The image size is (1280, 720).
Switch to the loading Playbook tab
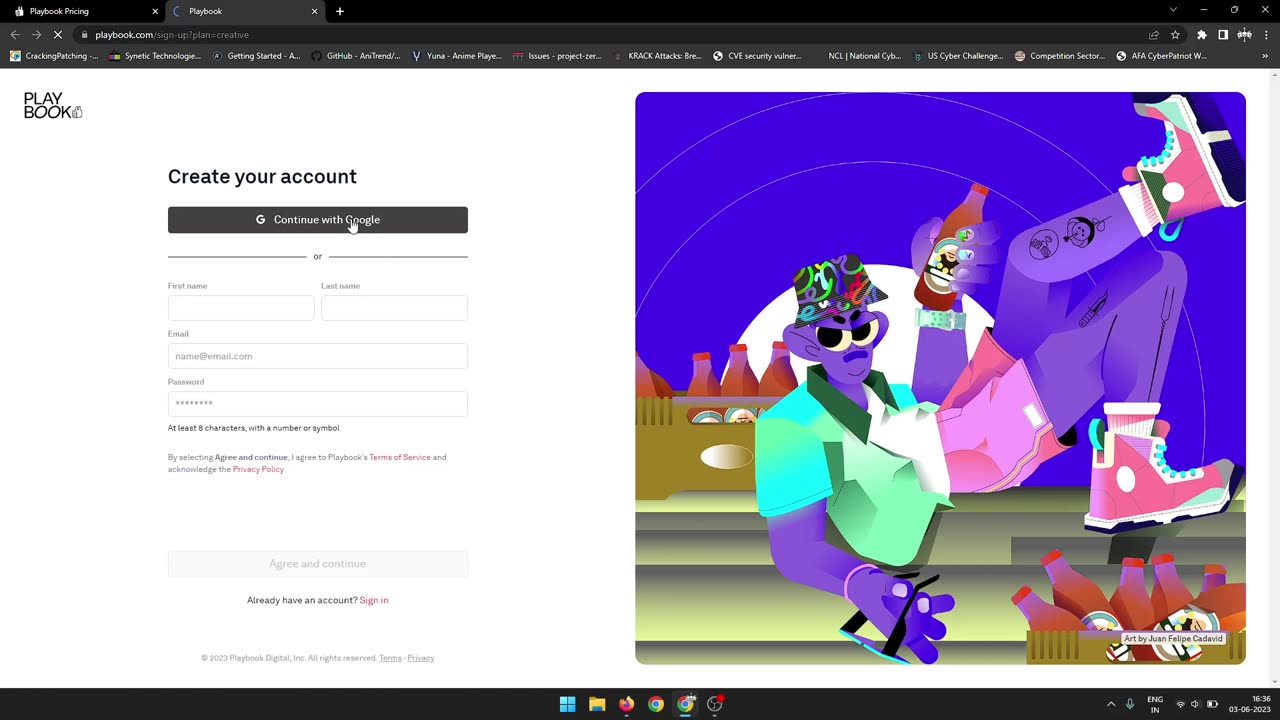(245, 11)
